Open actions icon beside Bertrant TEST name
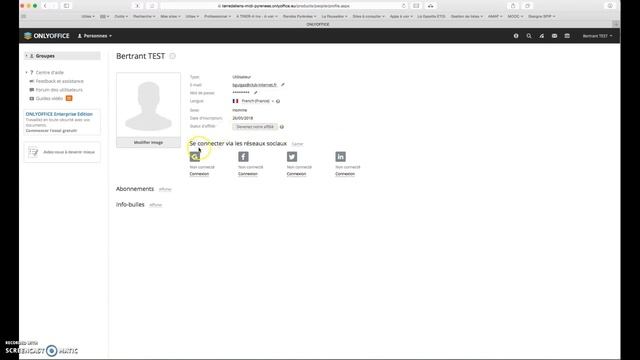This screenshot has height=360, width=640. pos(173,56)
